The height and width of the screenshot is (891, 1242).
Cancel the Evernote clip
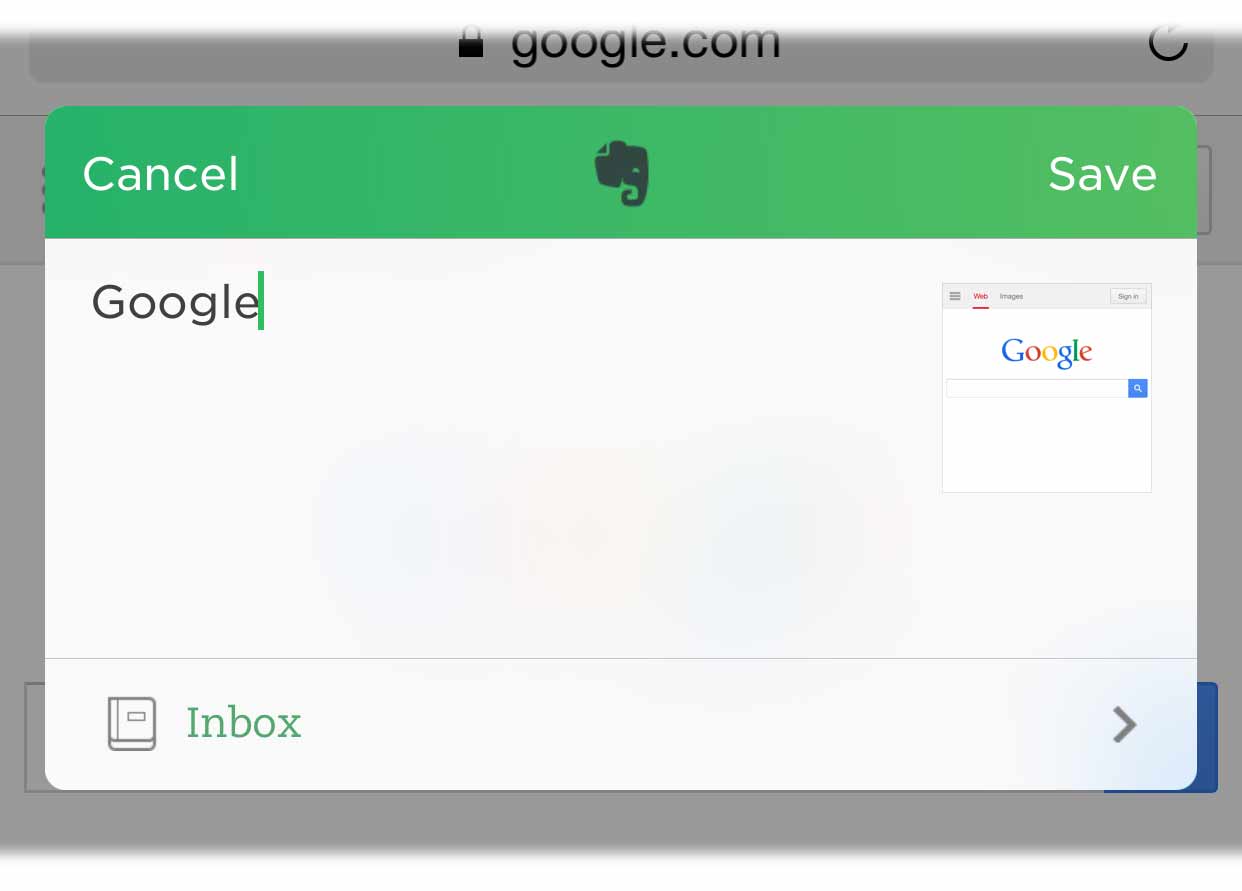point(160,174)
